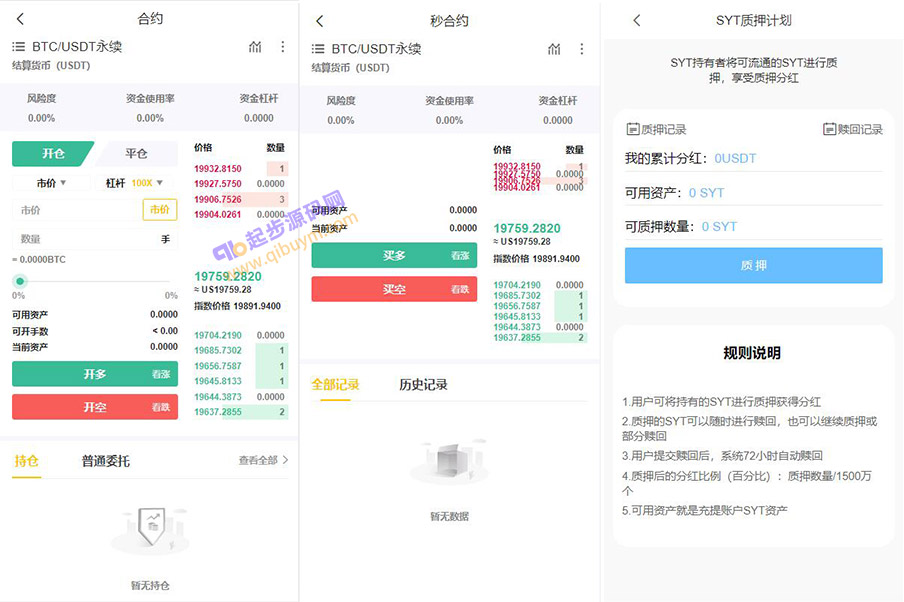
Task: Open the chart icon on the 合约 screen
Action: coord(256,47)
